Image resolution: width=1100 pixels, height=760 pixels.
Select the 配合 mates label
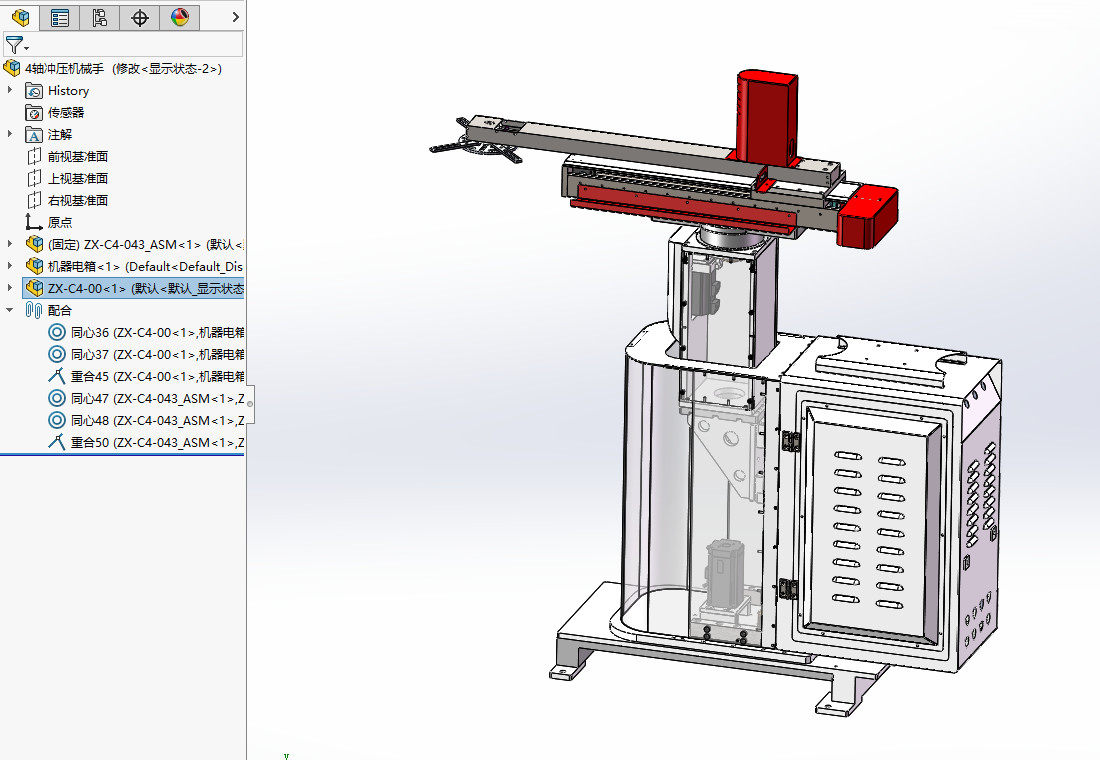point(60,310)
